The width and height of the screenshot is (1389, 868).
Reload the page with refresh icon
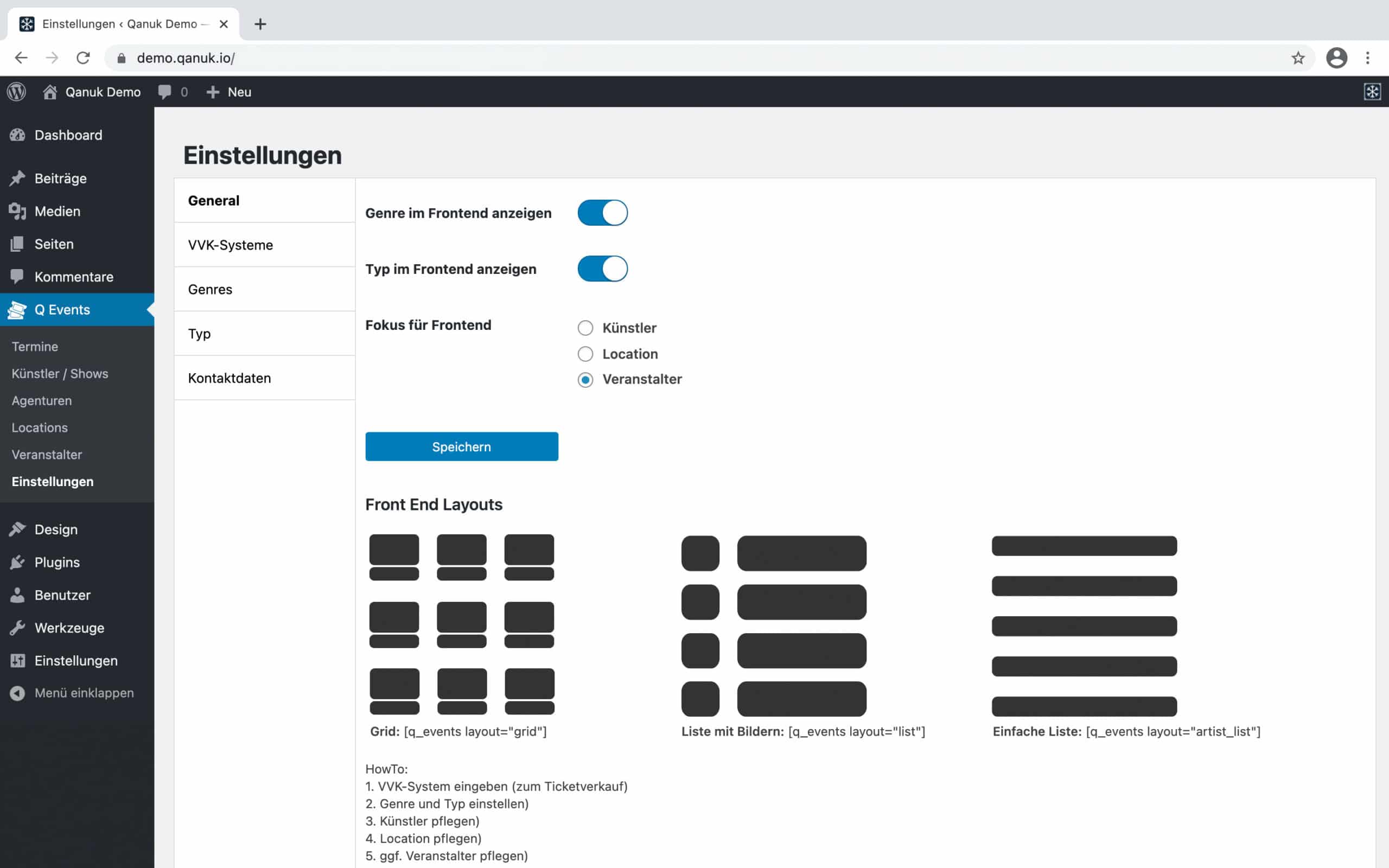tap(83, 58)
